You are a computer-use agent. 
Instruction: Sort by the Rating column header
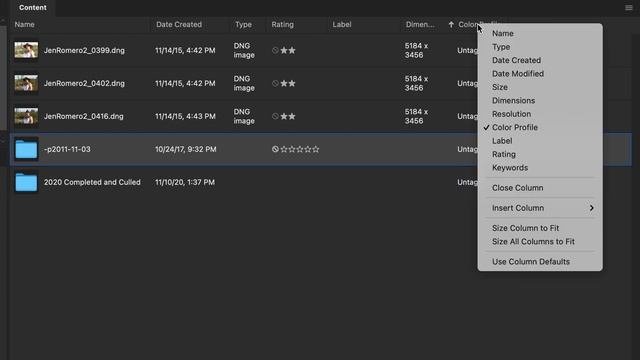[x=282, y=24]
